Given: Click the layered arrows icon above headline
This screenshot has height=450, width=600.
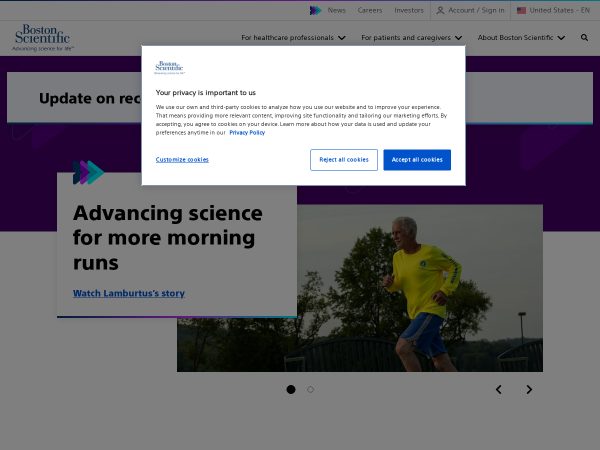Looking at the screenshot, I should pyautogui.click(x=88, y=172).
